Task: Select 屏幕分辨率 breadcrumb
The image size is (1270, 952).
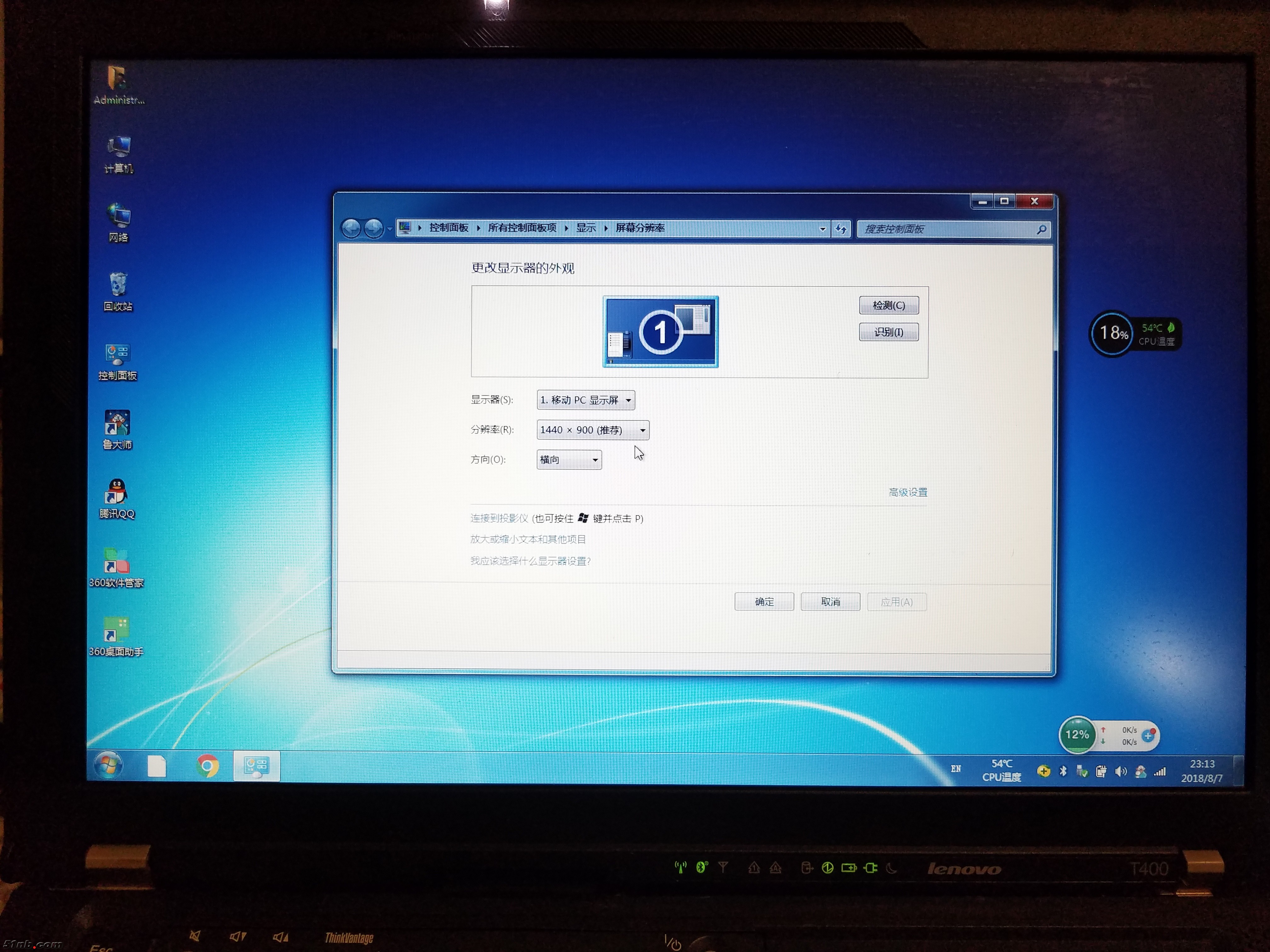Action: click(x=640, y=228)
